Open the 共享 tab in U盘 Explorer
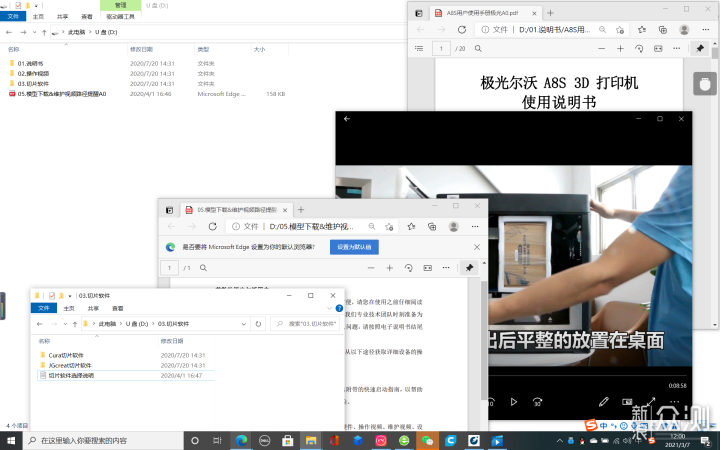 [x=62, y=17]
